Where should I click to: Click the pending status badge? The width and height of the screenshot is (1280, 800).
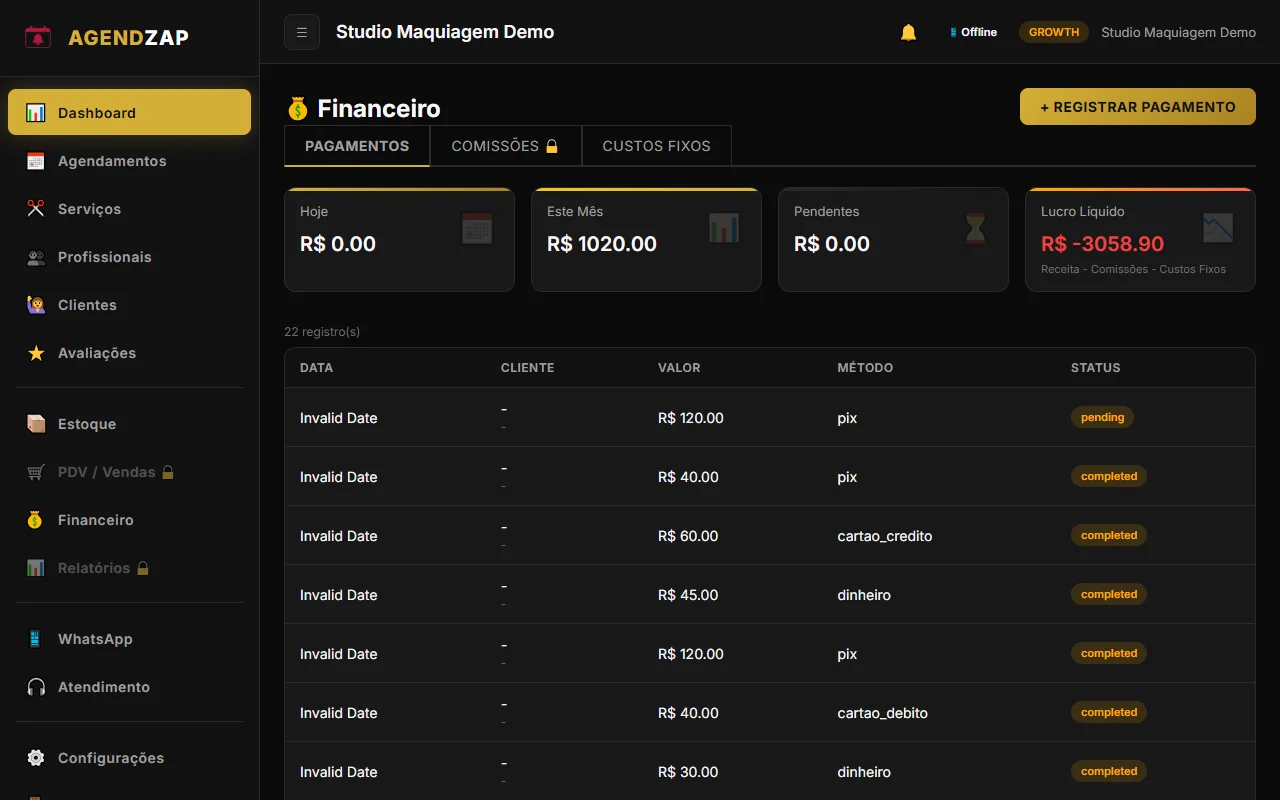click(1102, 418)
